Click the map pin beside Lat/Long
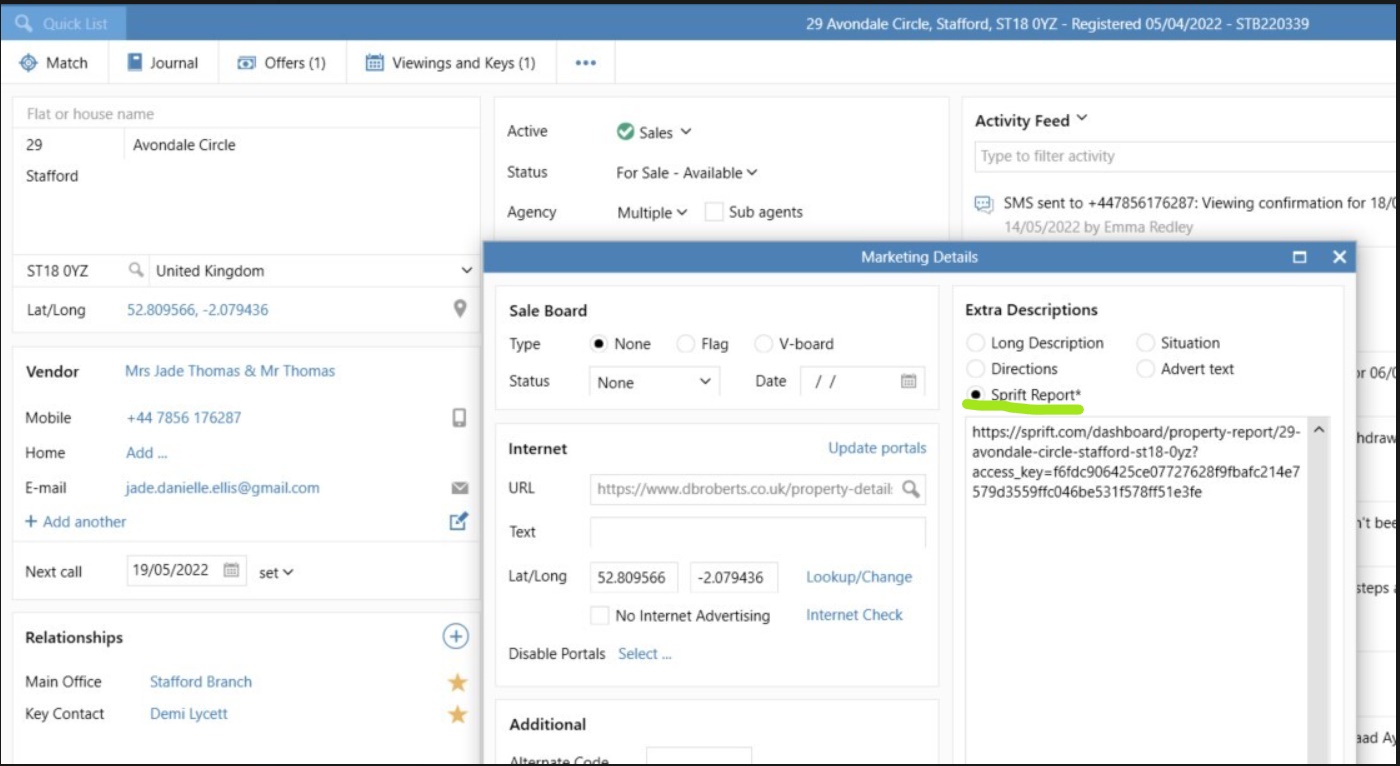The height and width of the screenshot is (766, 1400). point(459,306)
